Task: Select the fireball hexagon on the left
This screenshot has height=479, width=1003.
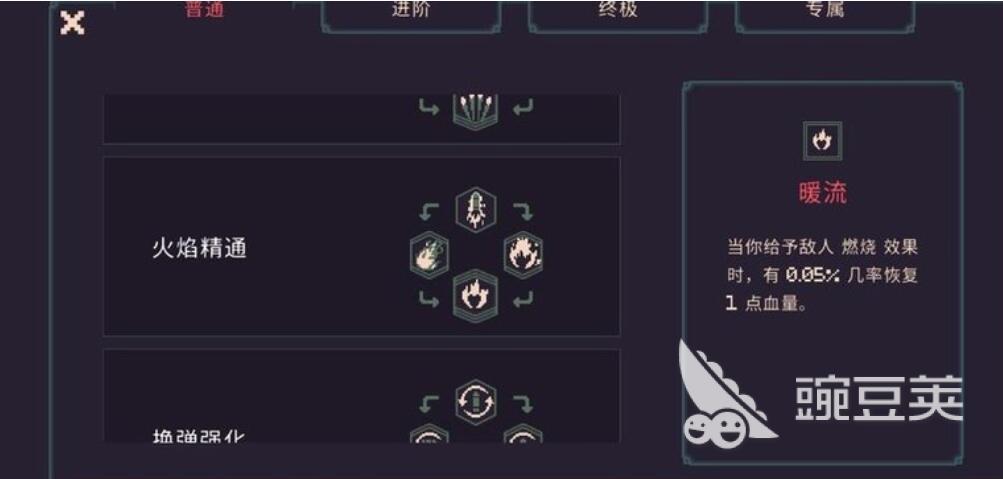Action: pos(429,255)
